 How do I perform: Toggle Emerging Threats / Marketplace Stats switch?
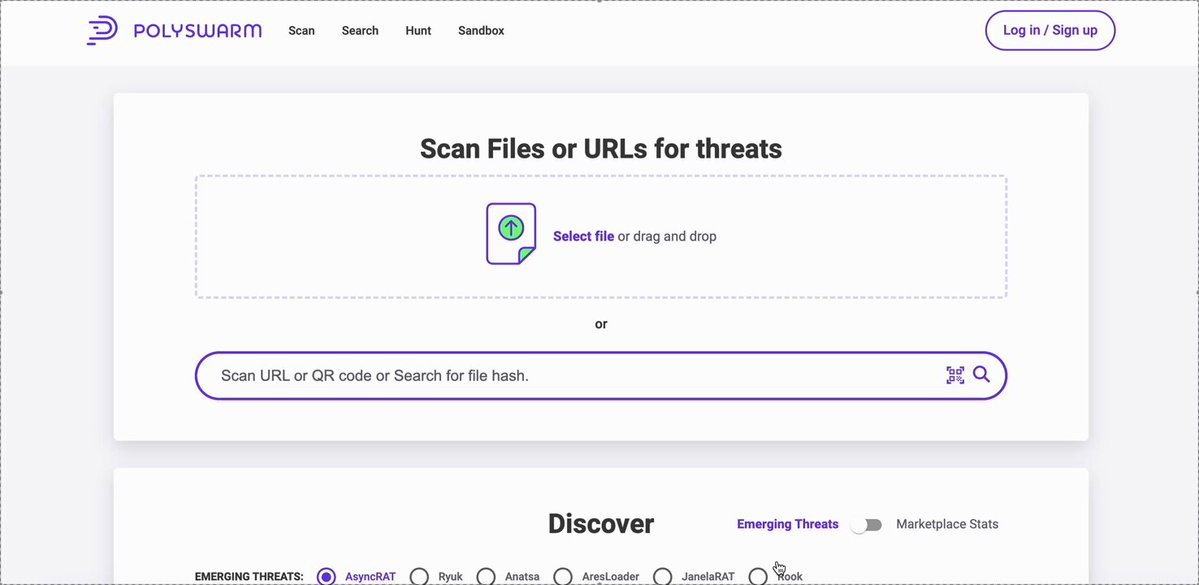(x=866, y=525)
